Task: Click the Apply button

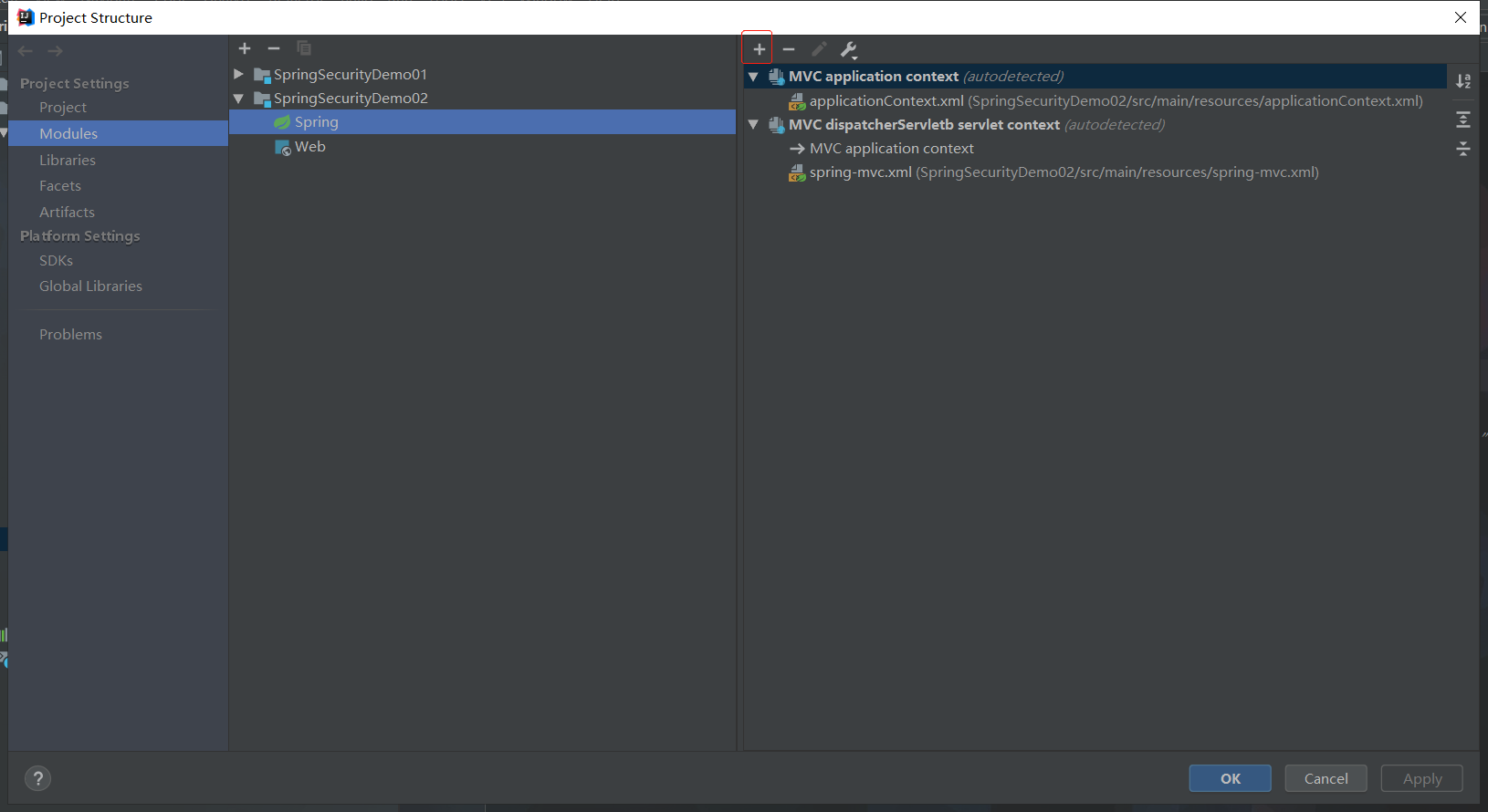Action: click(1422, 778)
